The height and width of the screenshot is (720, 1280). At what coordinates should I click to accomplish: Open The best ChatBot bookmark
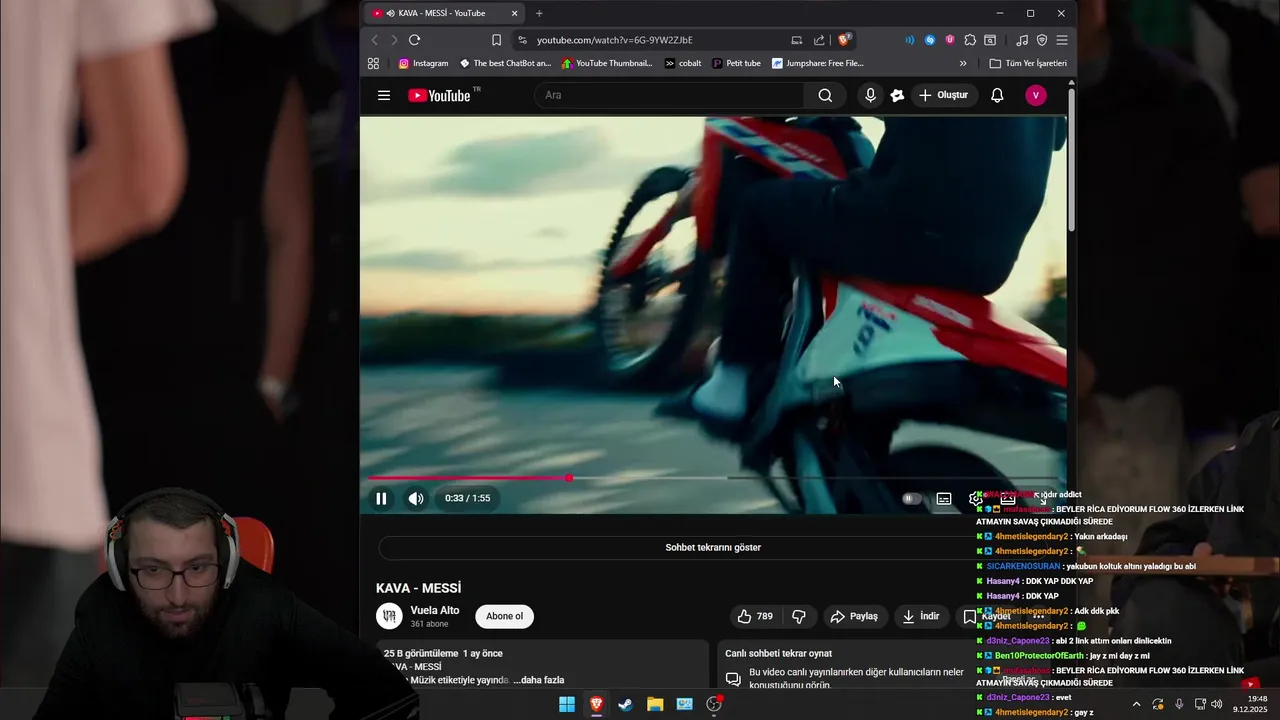point(505,63)
